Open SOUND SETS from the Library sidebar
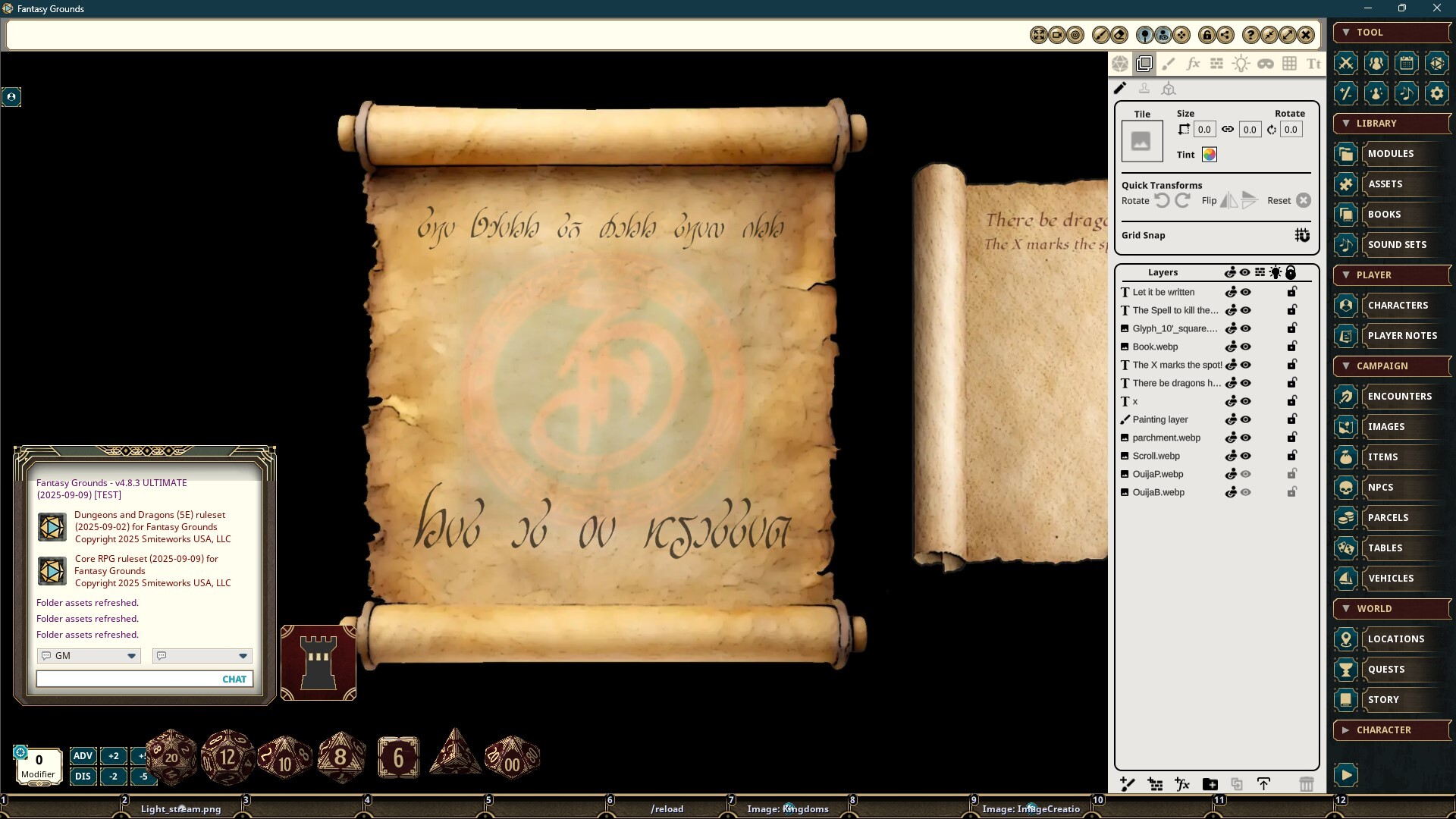Screen dimensions: 1456x819 [x=1396, y=244]
